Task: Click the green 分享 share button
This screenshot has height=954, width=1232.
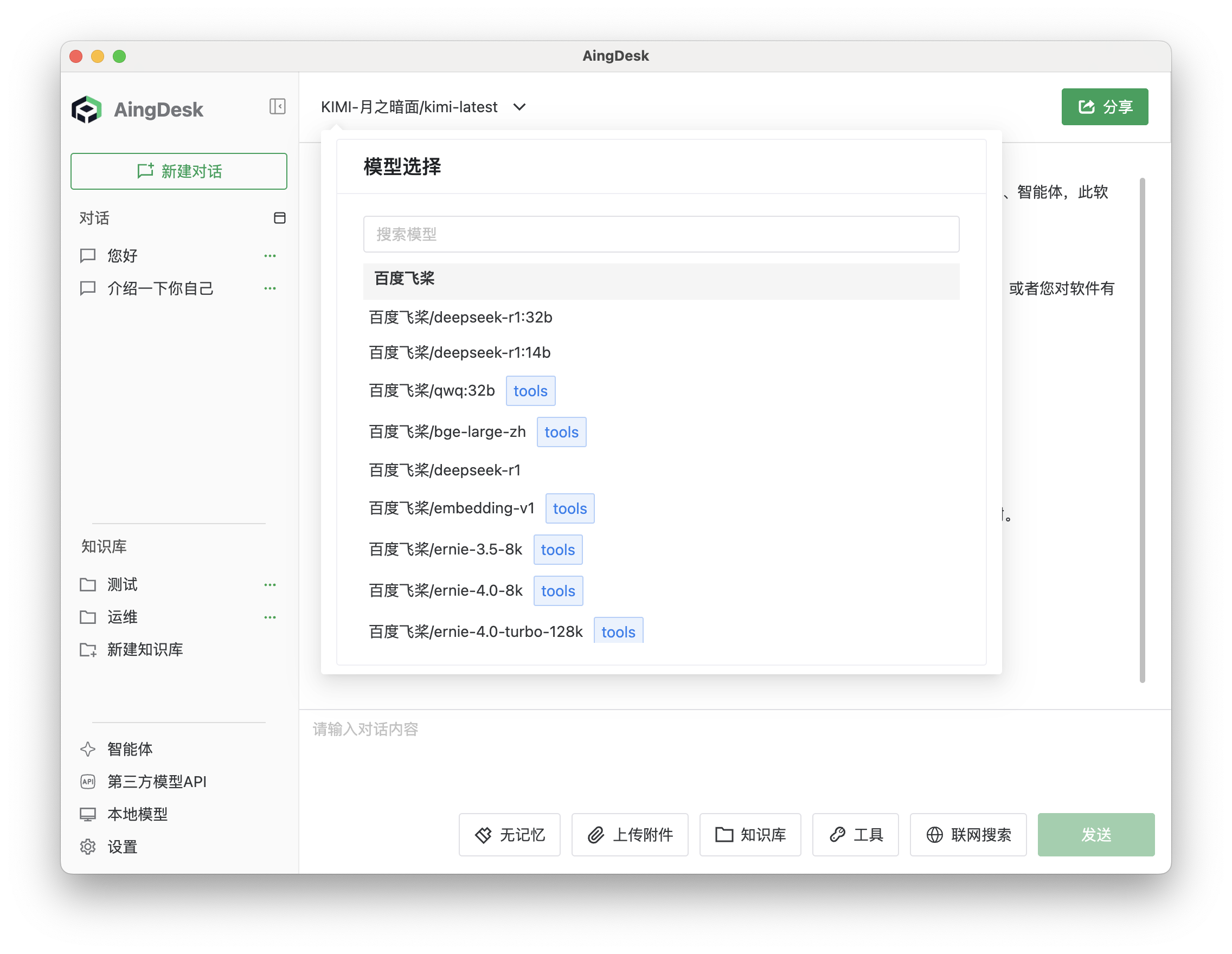Action: (x=1105, y=107)
